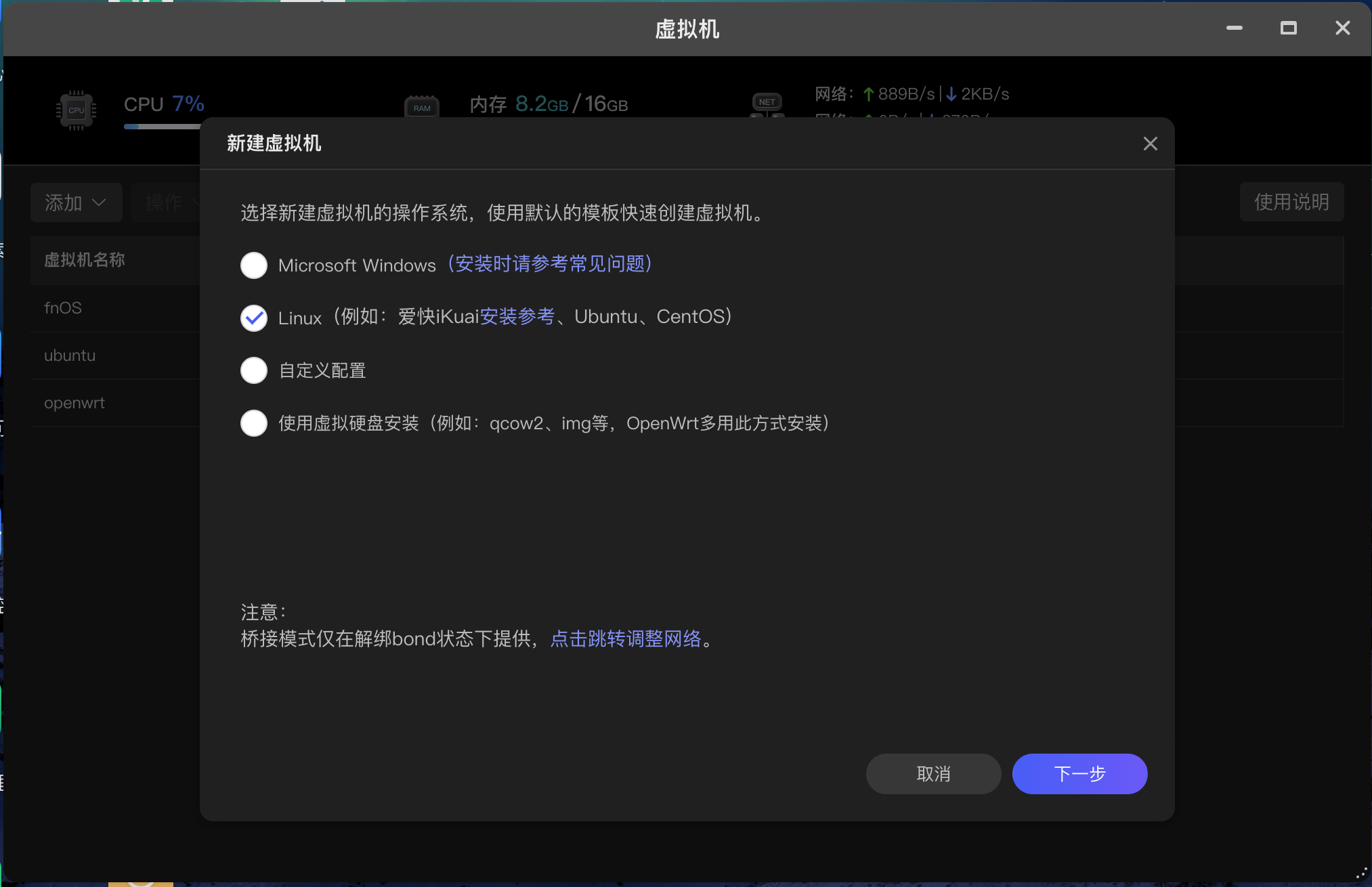The width and height of the screenshot is (1372, 887).
Task: Close the 新建虚拟机 dialog with X
Action: point(1150,144)
